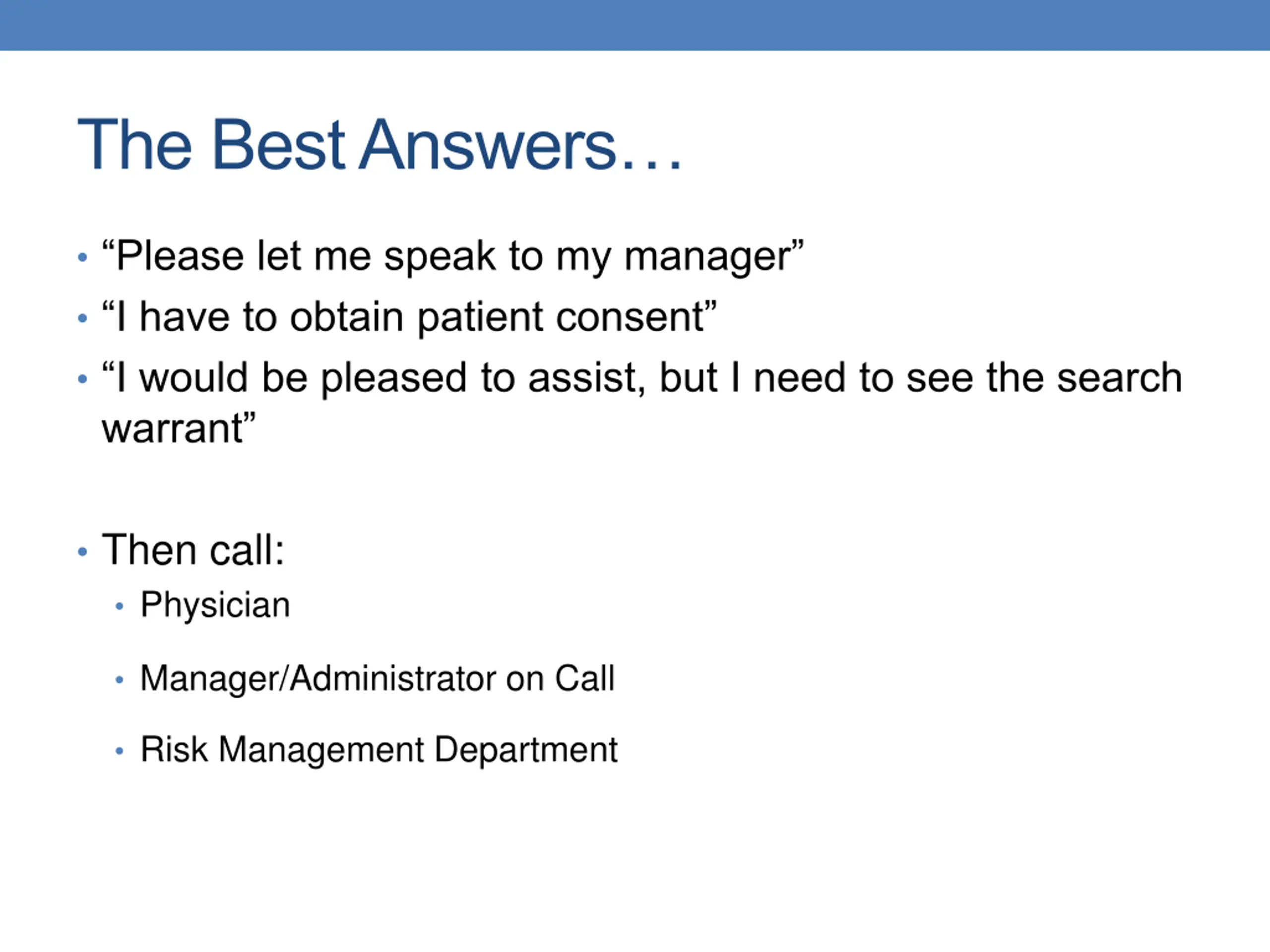Click the word "warrant" on the wrapped line

pos(173,429)
